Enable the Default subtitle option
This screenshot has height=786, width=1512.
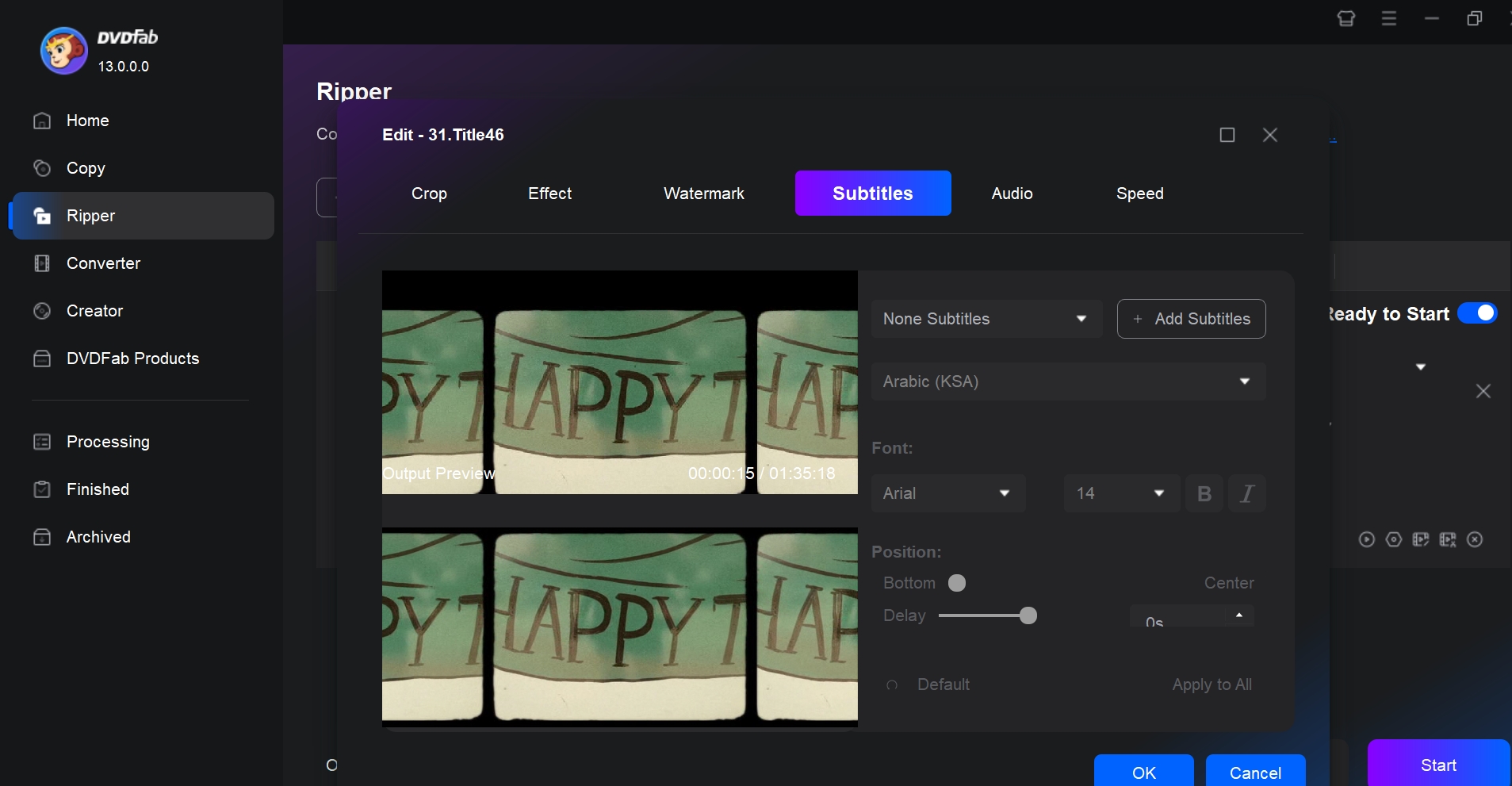click(893, 684)
